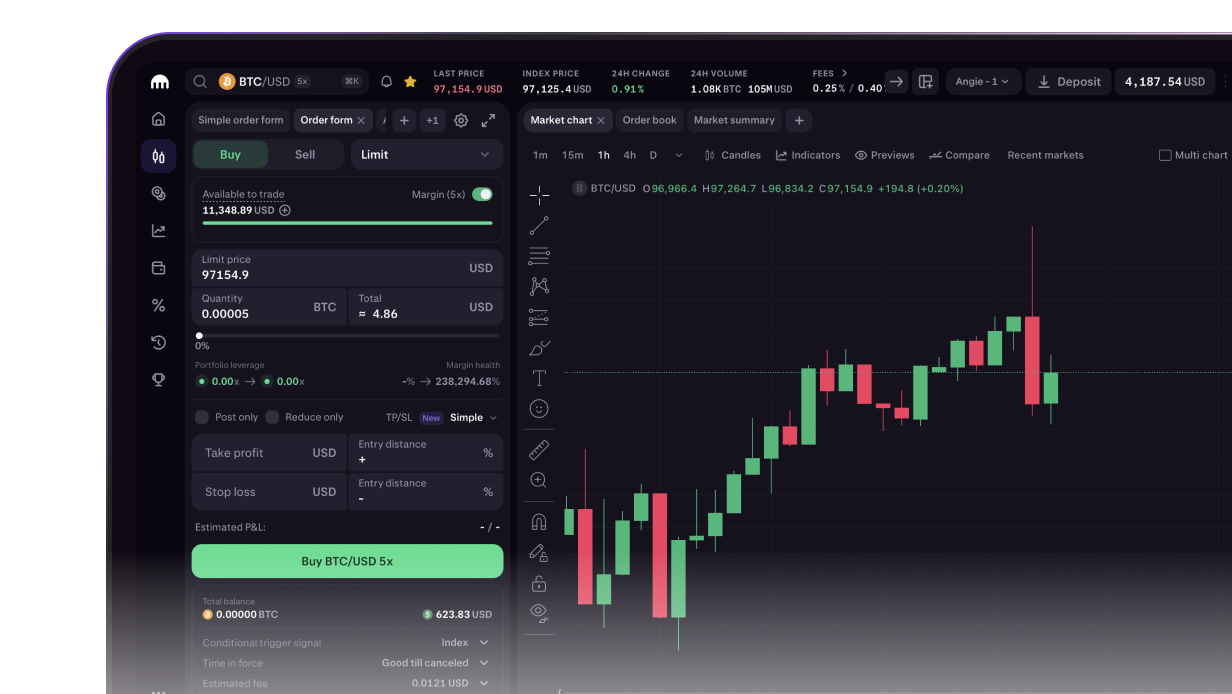
Task: Open the portfolio chart sidebar icon
Action: click(x=158, y=231)
